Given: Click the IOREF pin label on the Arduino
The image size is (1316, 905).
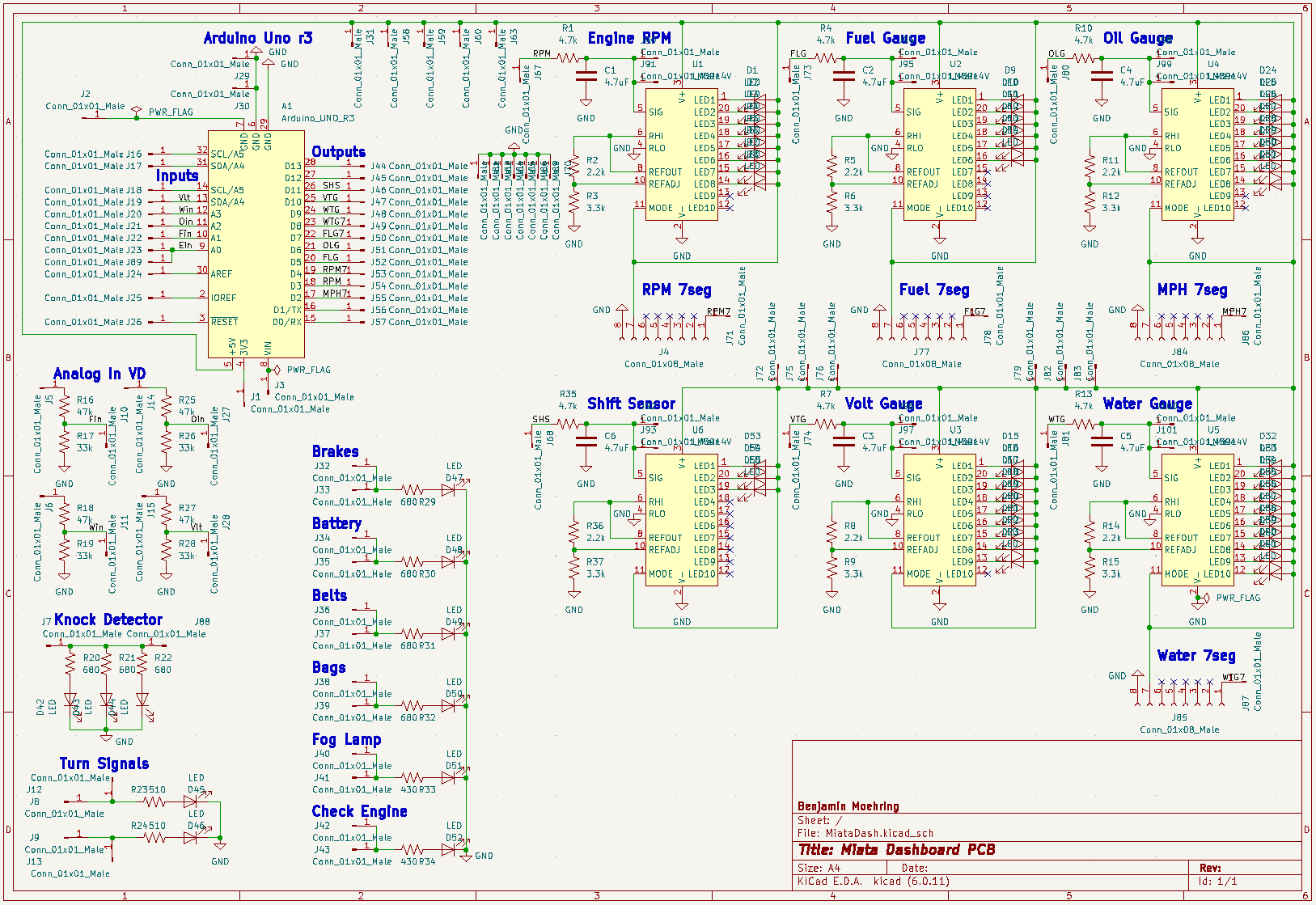Looking at the screenshot, I should tap(224, 298).
